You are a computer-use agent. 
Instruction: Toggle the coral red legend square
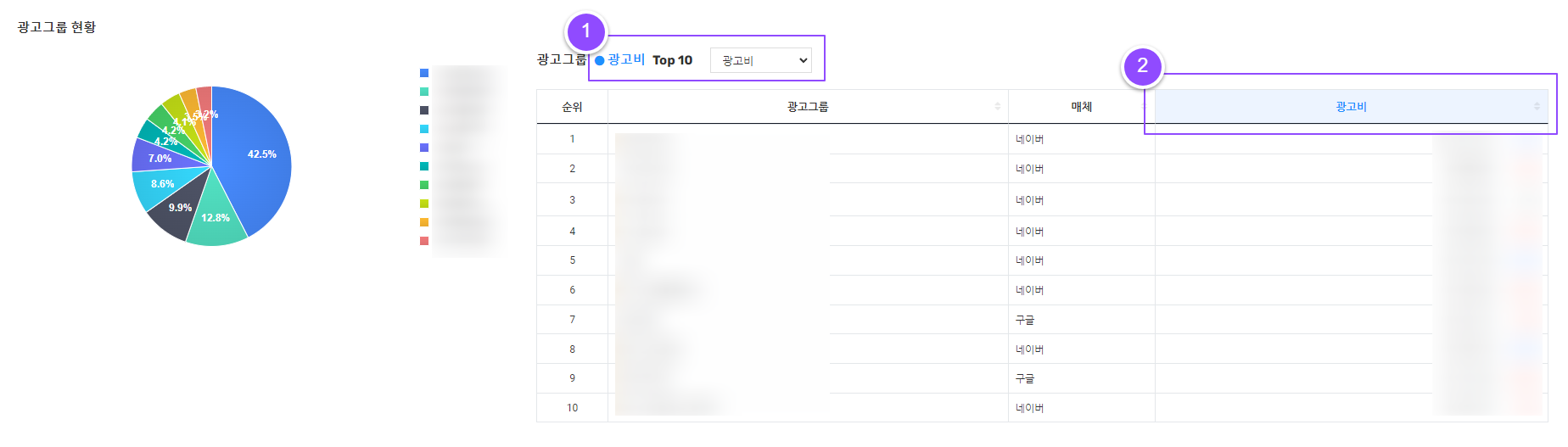(x=424, y=241)
